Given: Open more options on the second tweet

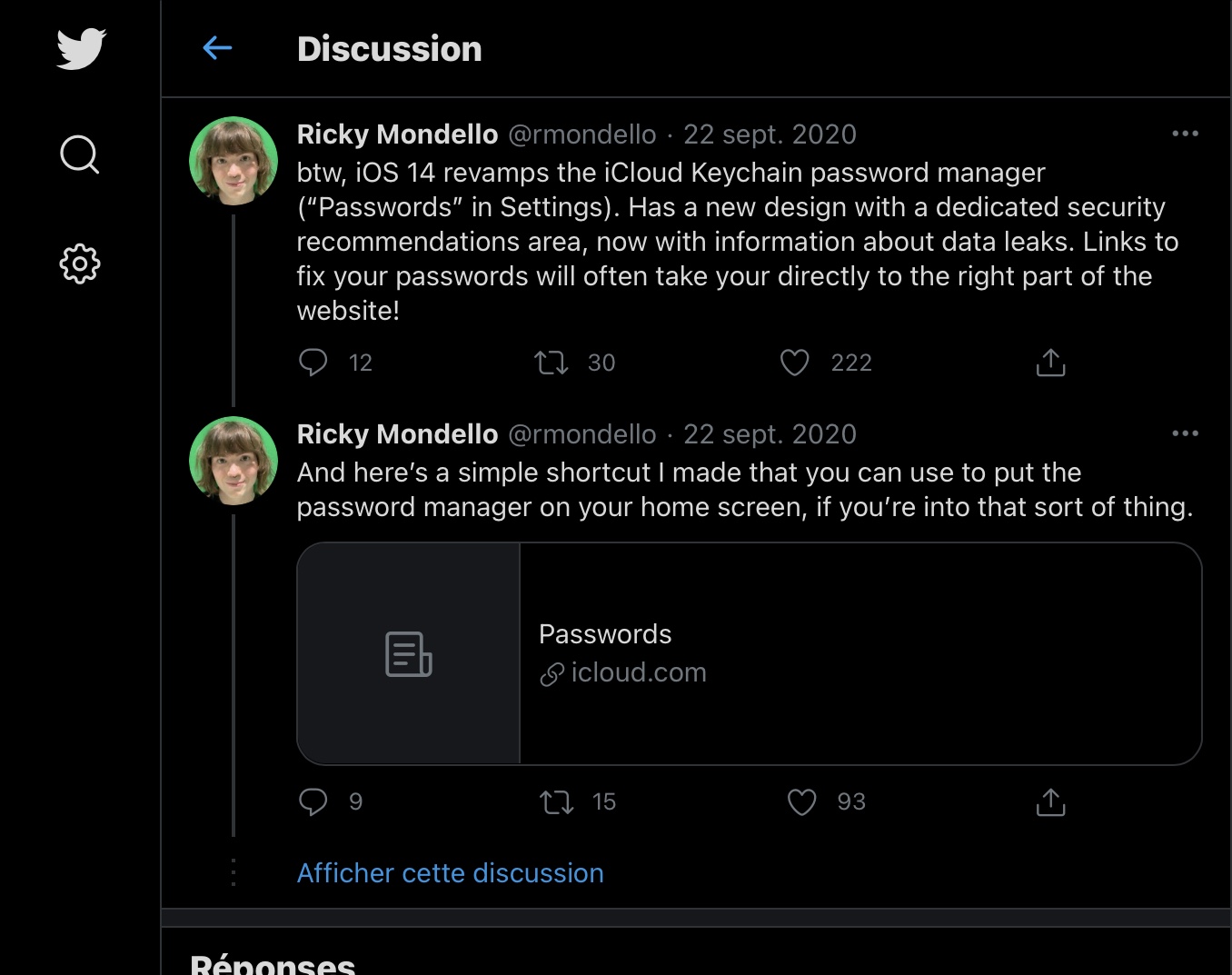Looking at the screenshot, I should click(1185, 433).
